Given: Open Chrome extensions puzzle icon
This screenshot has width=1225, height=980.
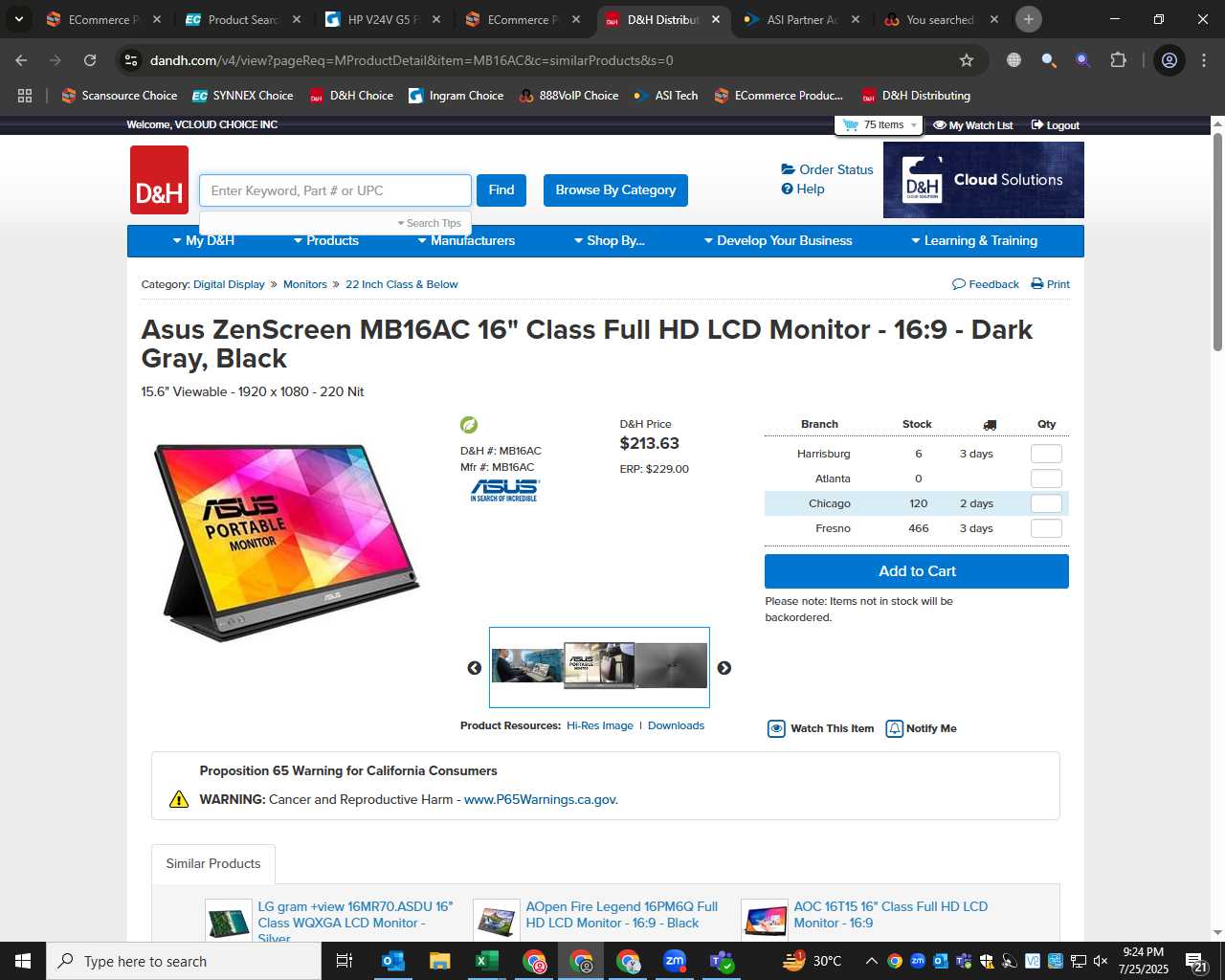Looking at the screenshot, I should pos(1118,60).
